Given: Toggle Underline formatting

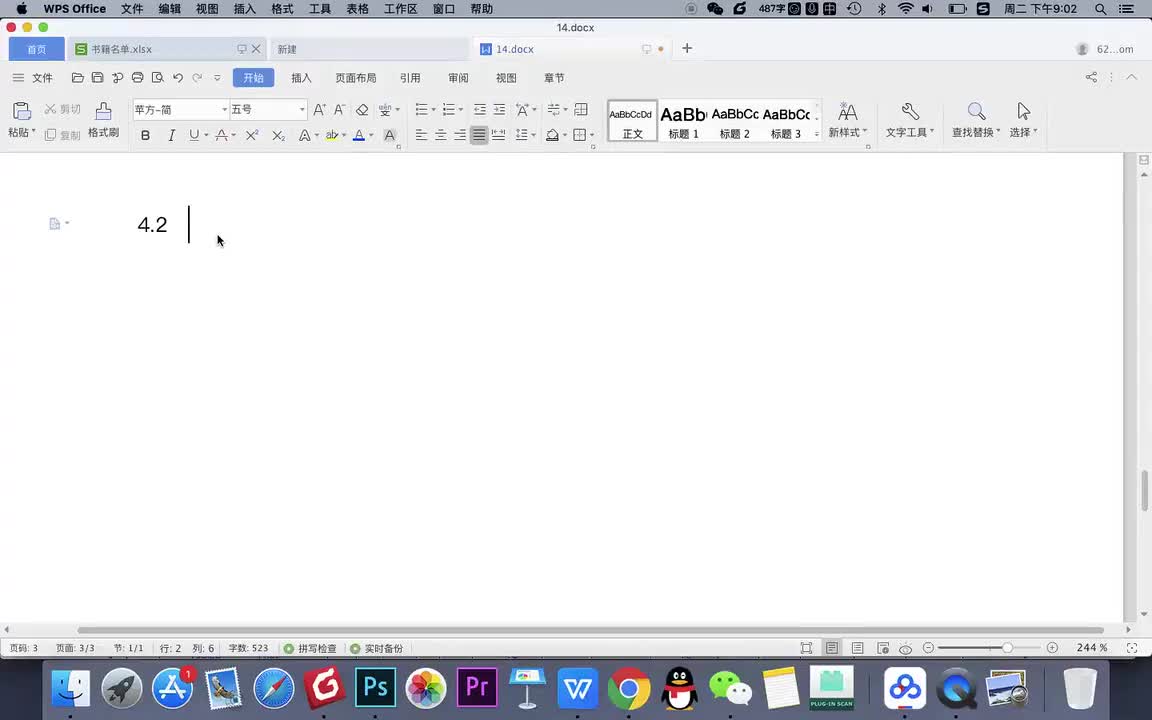Looking at the screenshot, I should point(193,135).
